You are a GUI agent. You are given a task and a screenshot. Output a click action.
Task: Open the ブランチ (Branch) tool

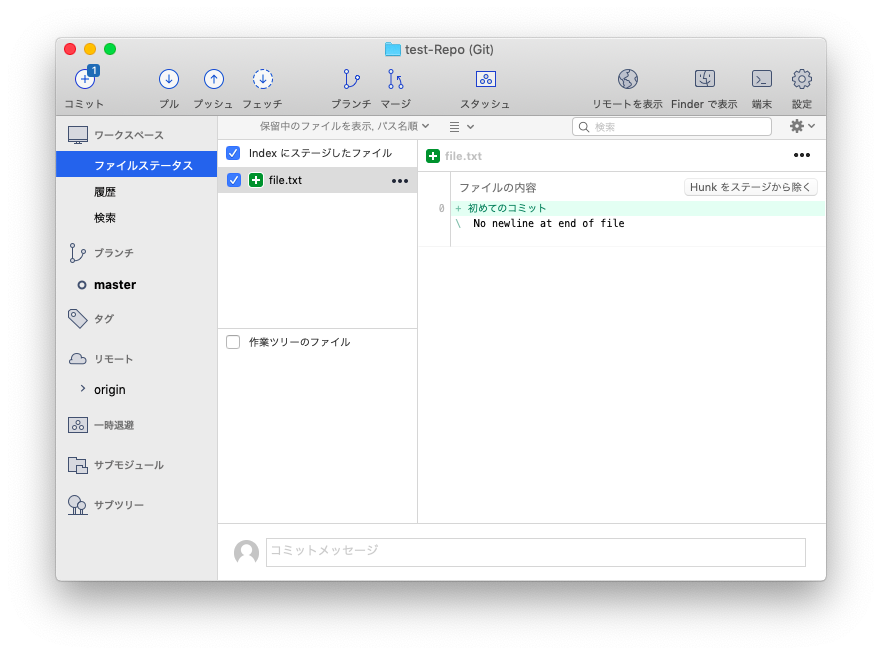(x=349, y=80)
